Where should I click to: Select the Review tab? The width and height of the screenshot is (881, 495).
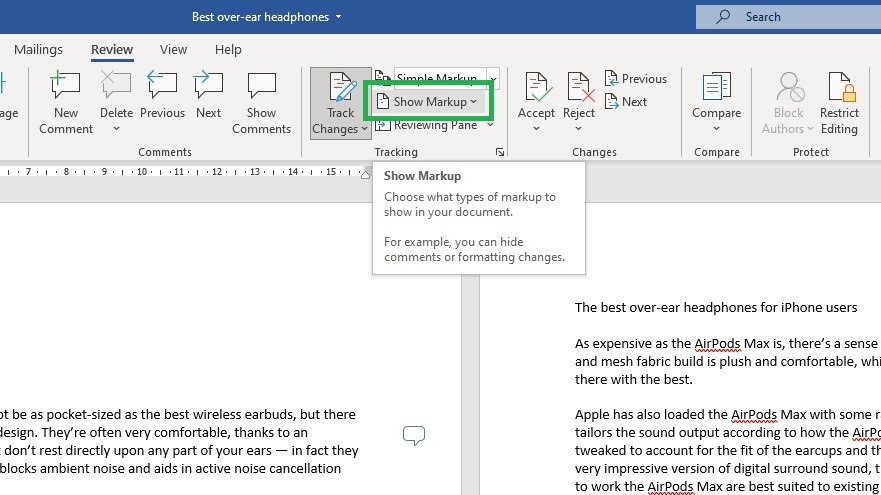(112, 49)
